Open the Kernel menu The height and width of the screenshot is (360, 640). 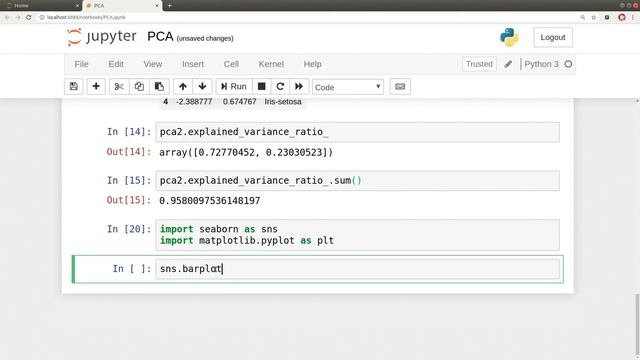point(271,64)
